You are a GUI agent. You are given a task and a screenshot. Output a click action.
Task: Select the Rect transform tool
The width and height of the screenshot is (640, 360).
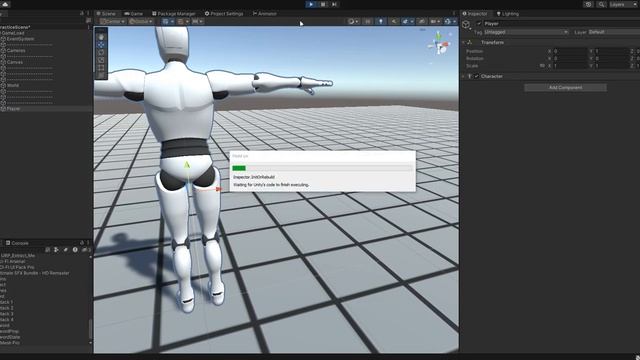pyautogui.click(x=101, y=68)
